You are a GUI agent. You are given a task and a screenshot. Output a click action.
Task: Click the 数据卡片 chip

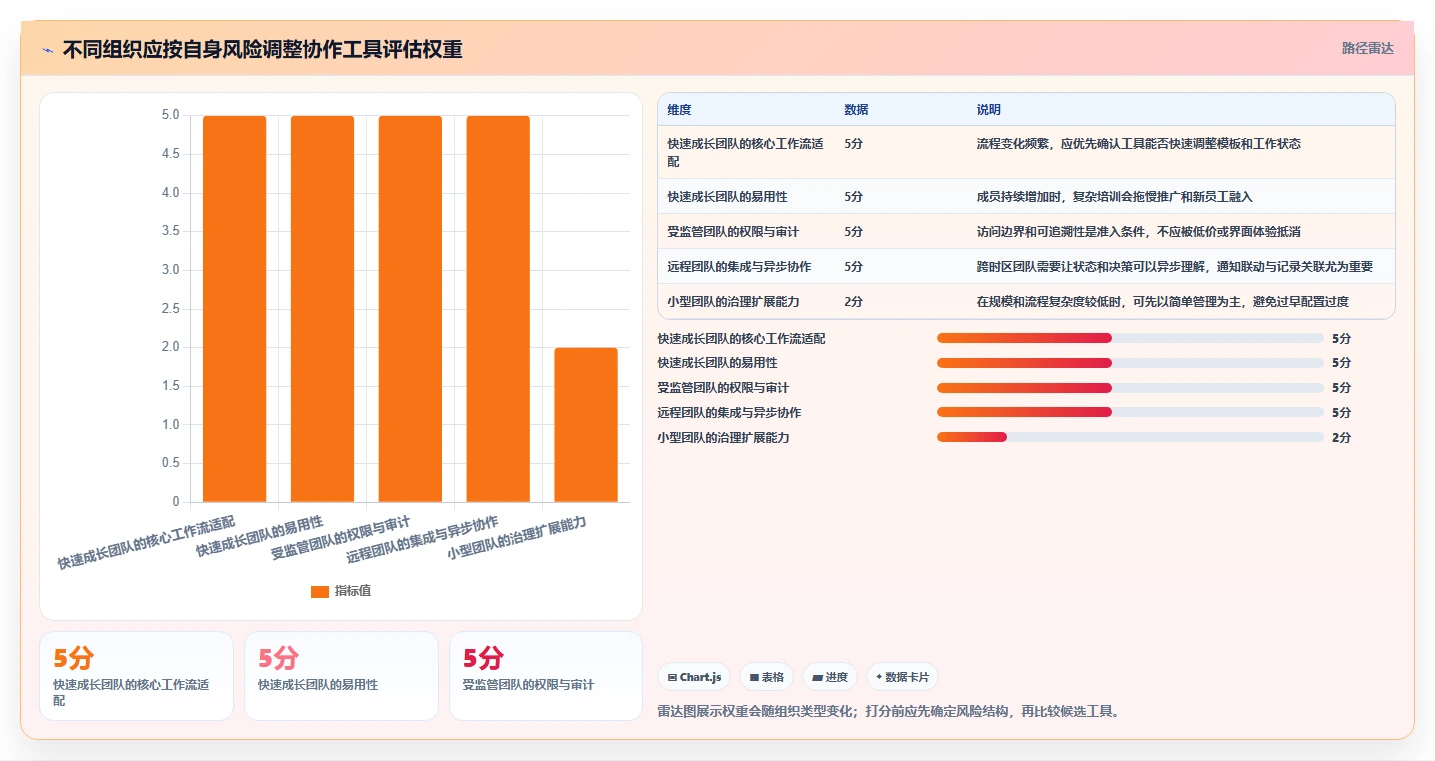pos(902,677)
